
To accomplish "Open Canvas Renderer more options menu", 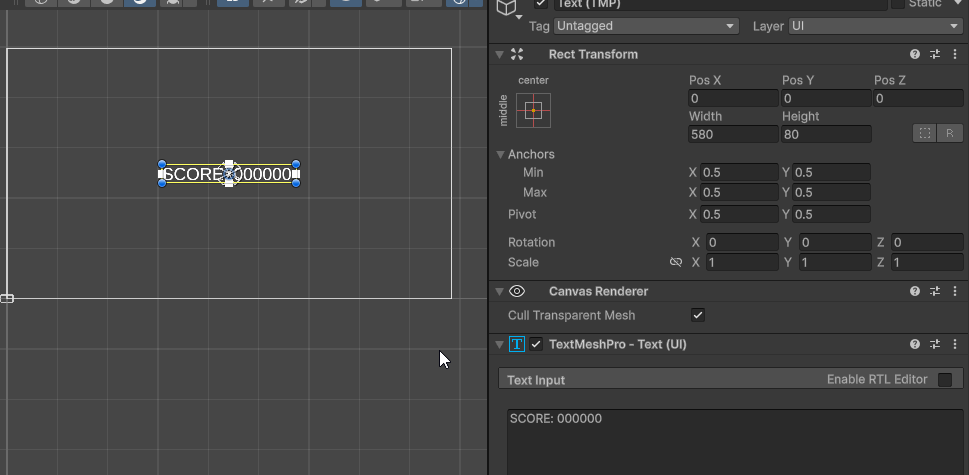I will coord(955,291).
